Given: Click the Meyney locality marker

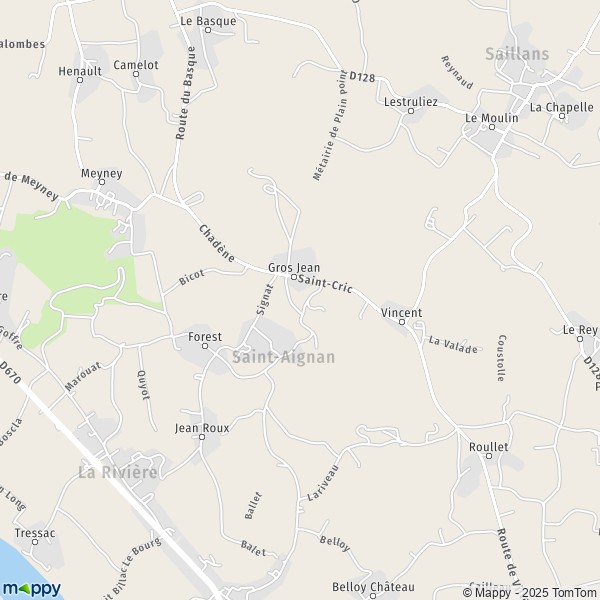Looking at the screenshot, I should tap(102, 182).
